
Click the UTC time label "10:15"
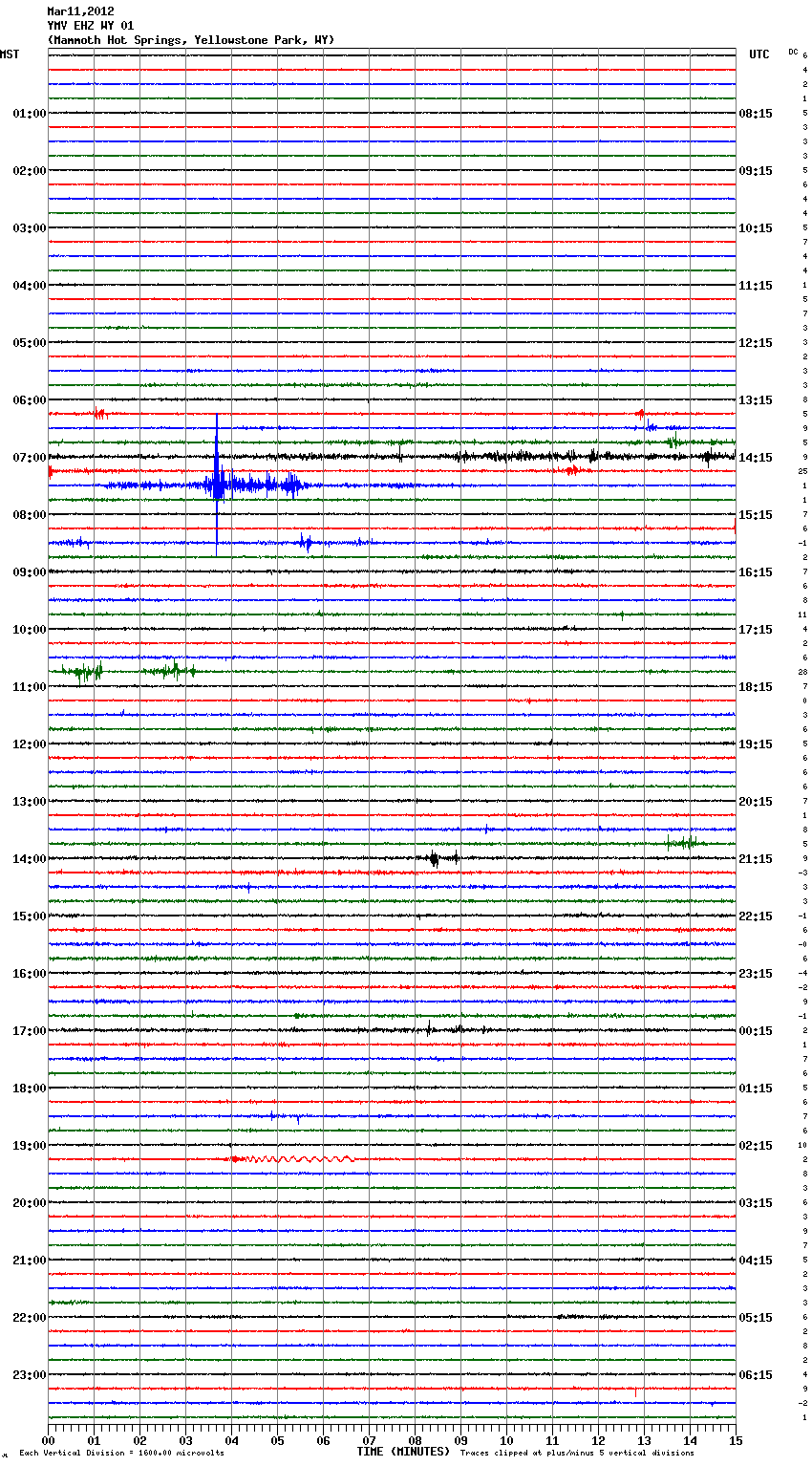point(756,228)
